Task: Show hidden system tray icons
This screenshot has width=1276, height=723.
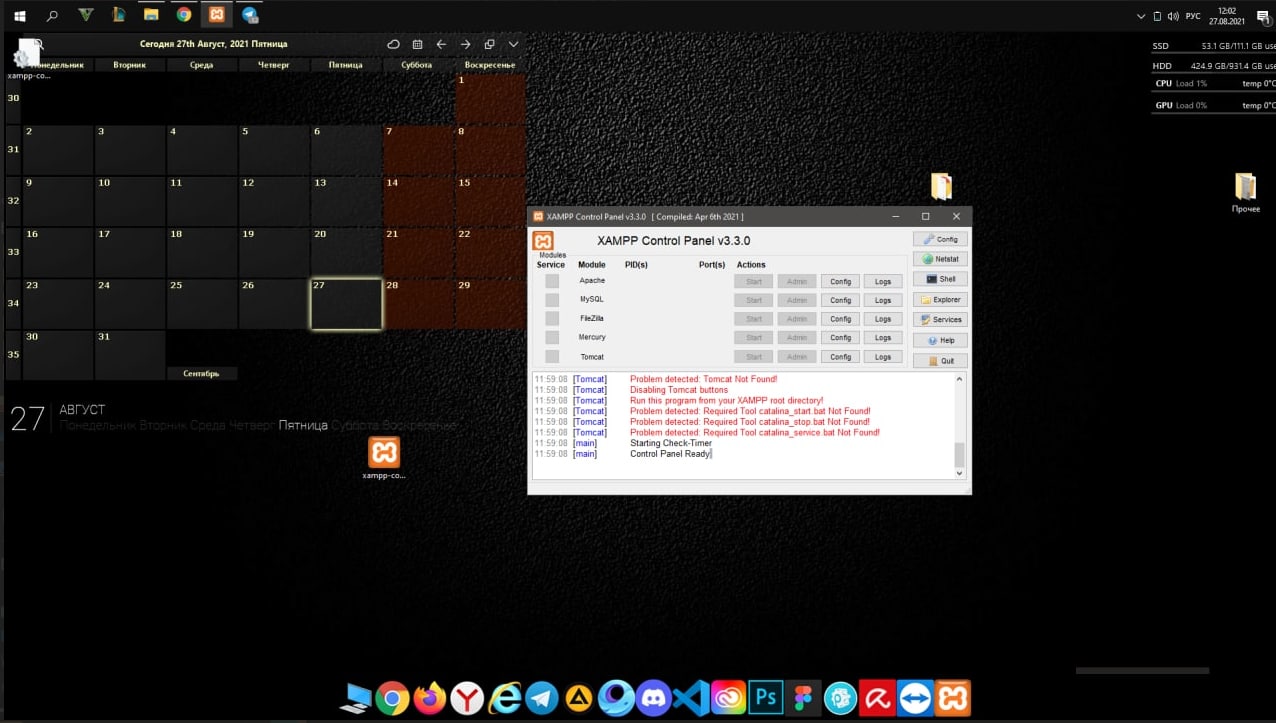Action: (x=1142, y=16)
